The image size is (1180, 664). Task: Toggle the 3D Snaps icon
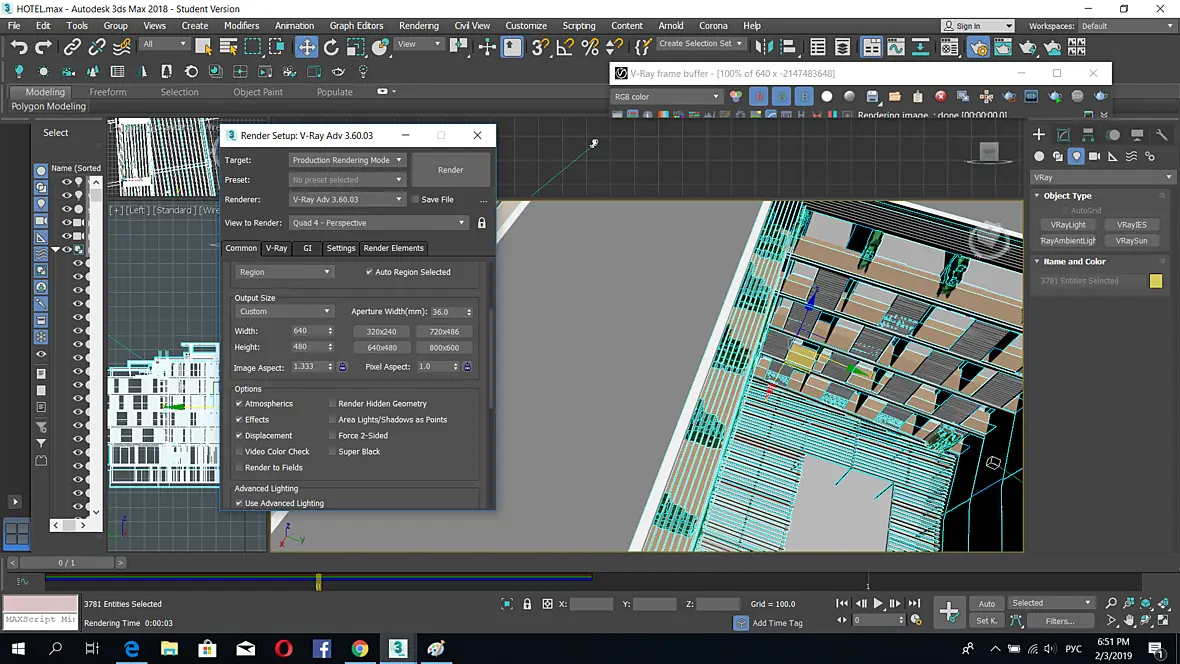540,47
